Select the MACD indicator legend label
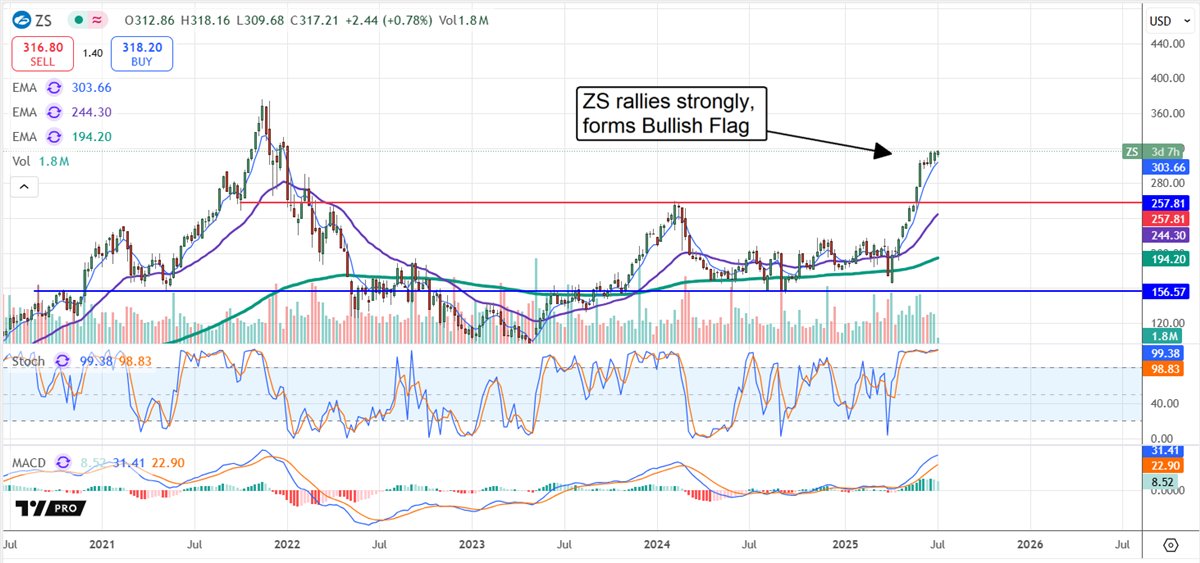1200x563 pixels. (30, 465)
